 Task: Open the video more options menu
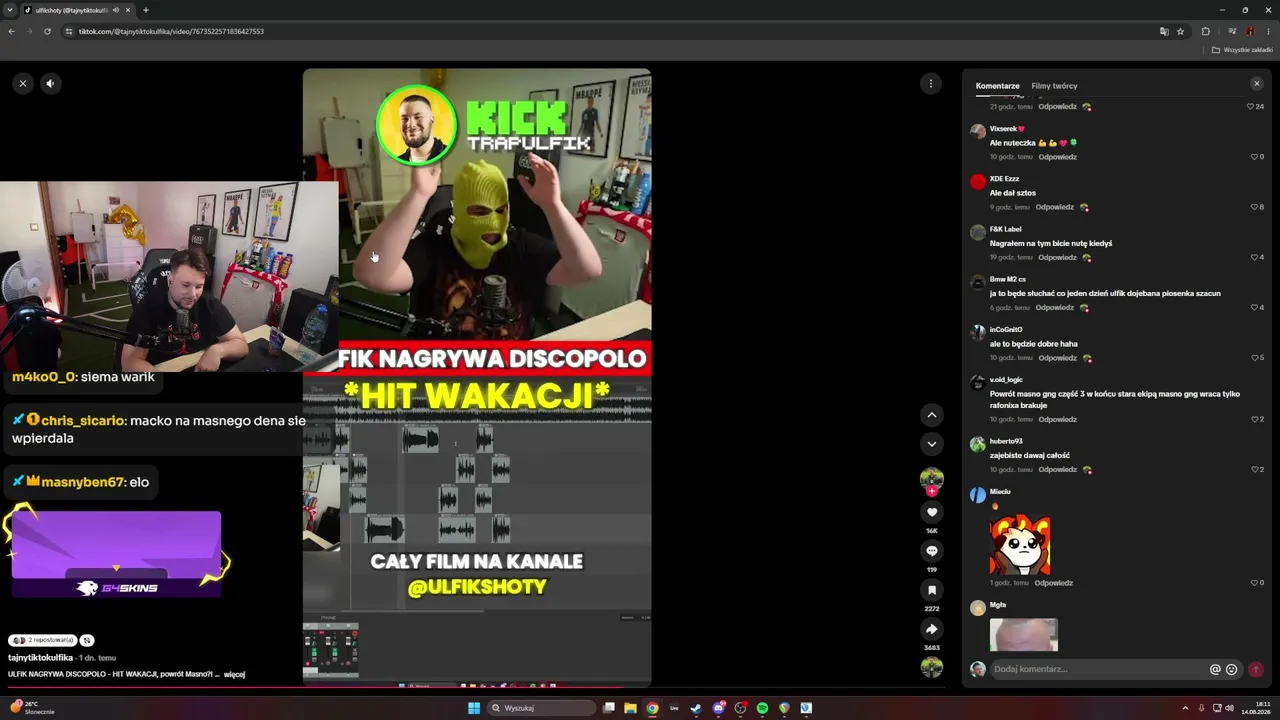(x=931, y=84)
